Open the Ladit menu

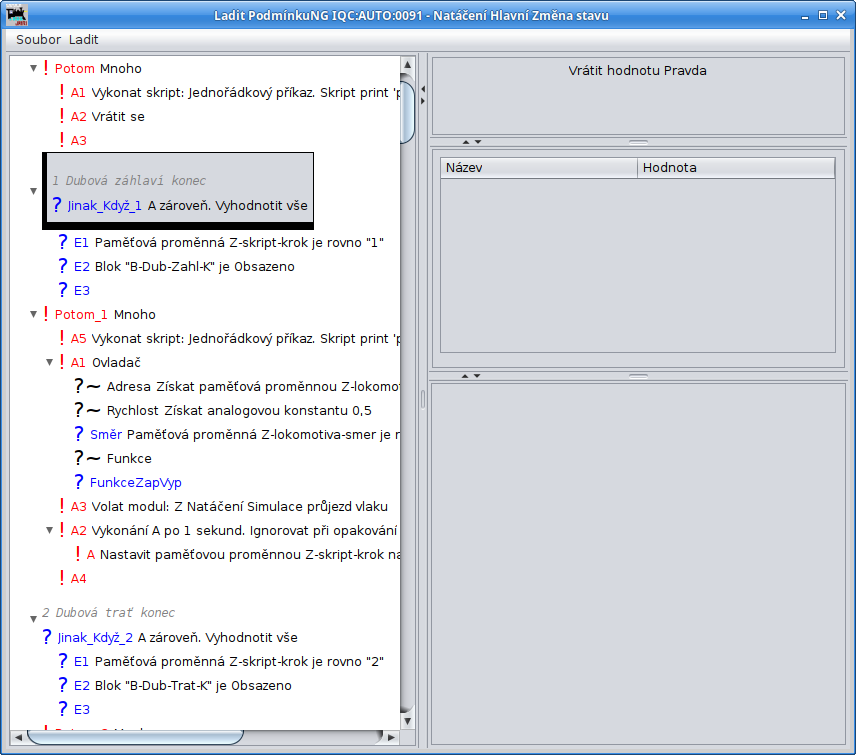pyautogui.click(x=84, y=40)
